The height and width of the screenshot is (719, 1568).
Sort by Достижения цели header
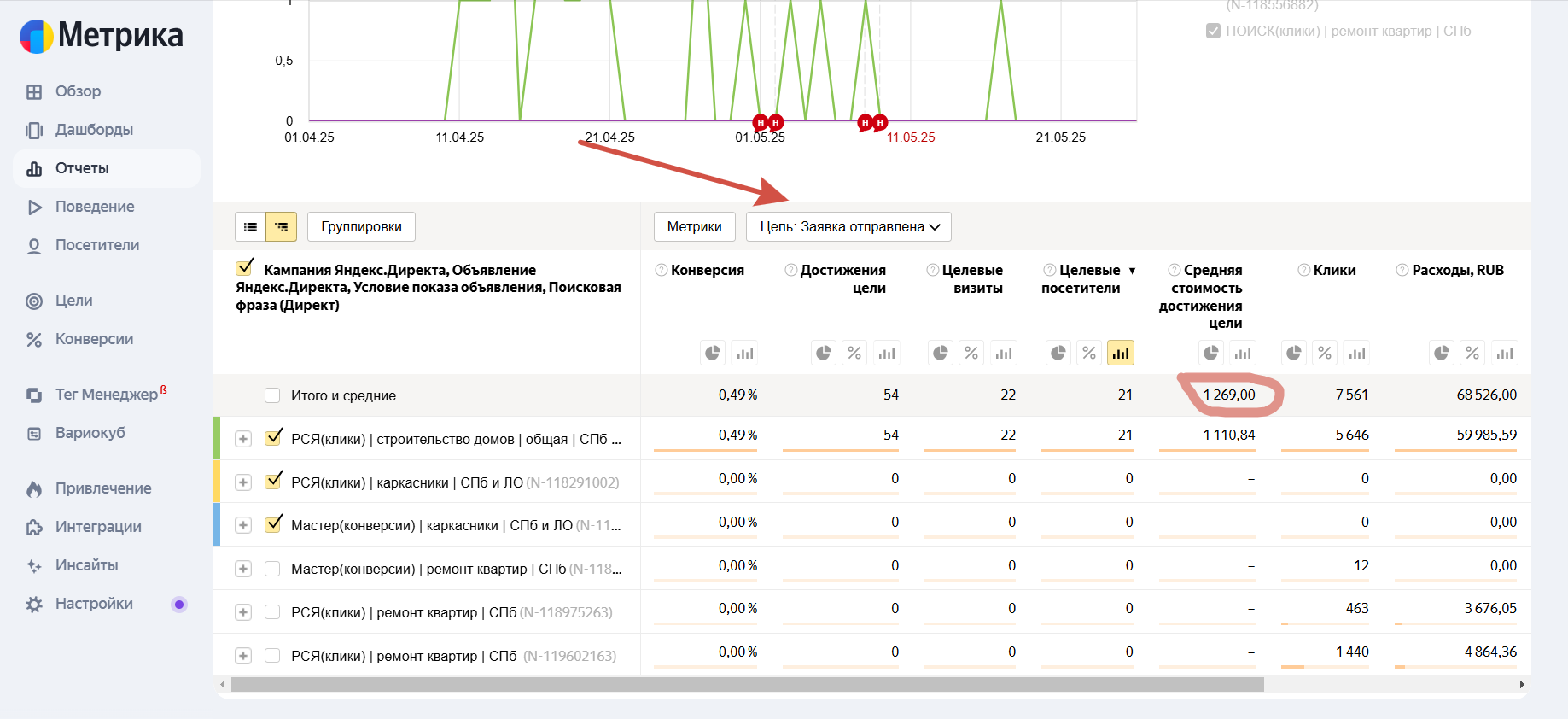pyautogui.click(x=843, y=279)
